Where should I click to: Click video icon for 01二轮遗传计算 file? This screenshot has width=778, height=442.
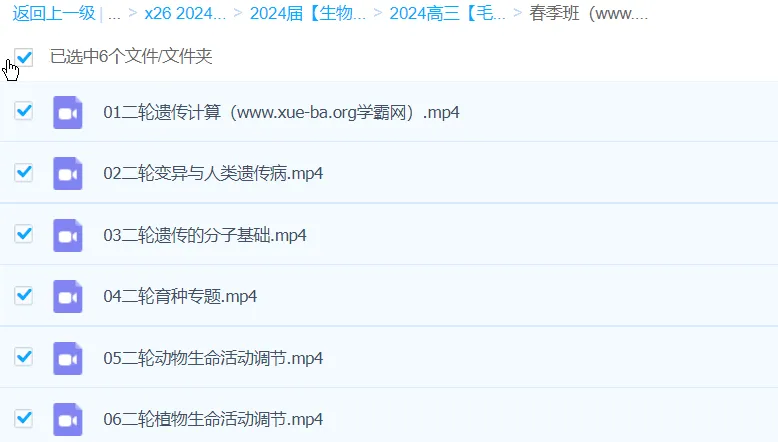pos(67,113)
